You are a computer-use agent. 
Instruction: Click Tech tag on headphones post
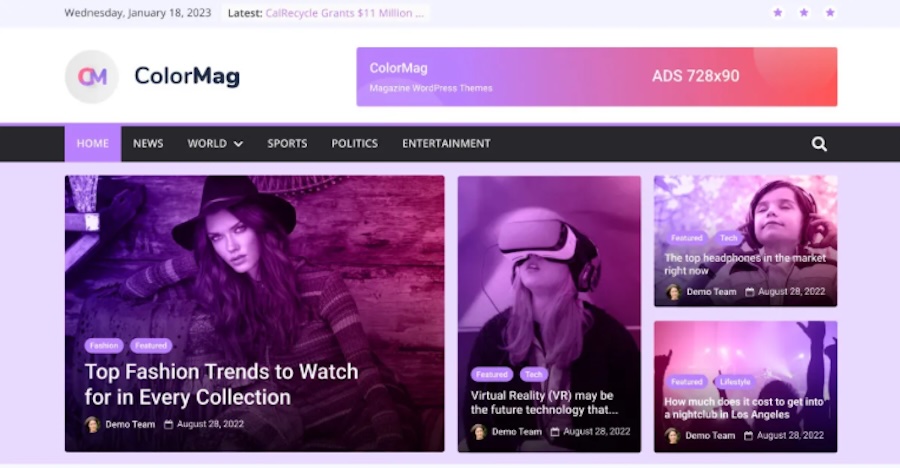pos(728,238)
